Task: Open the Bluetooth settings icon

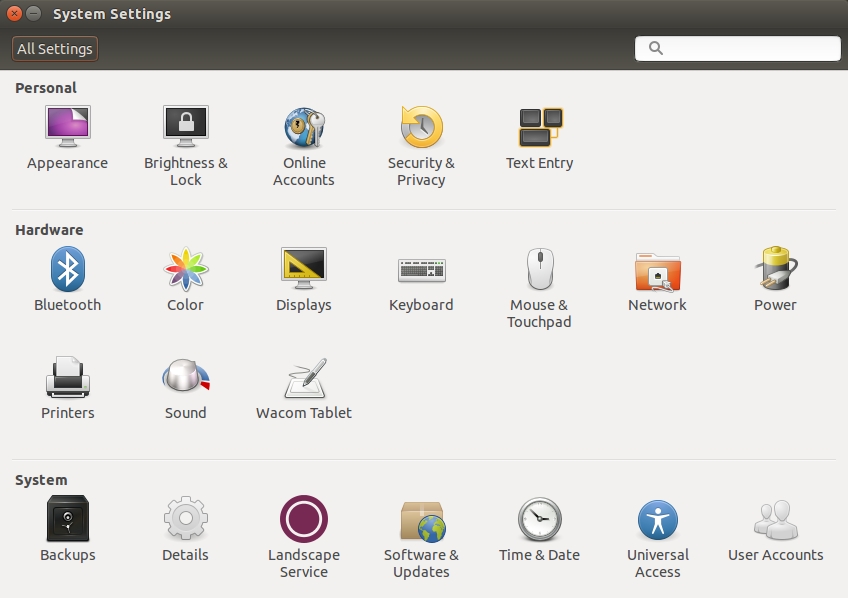Action: [68, 269]
